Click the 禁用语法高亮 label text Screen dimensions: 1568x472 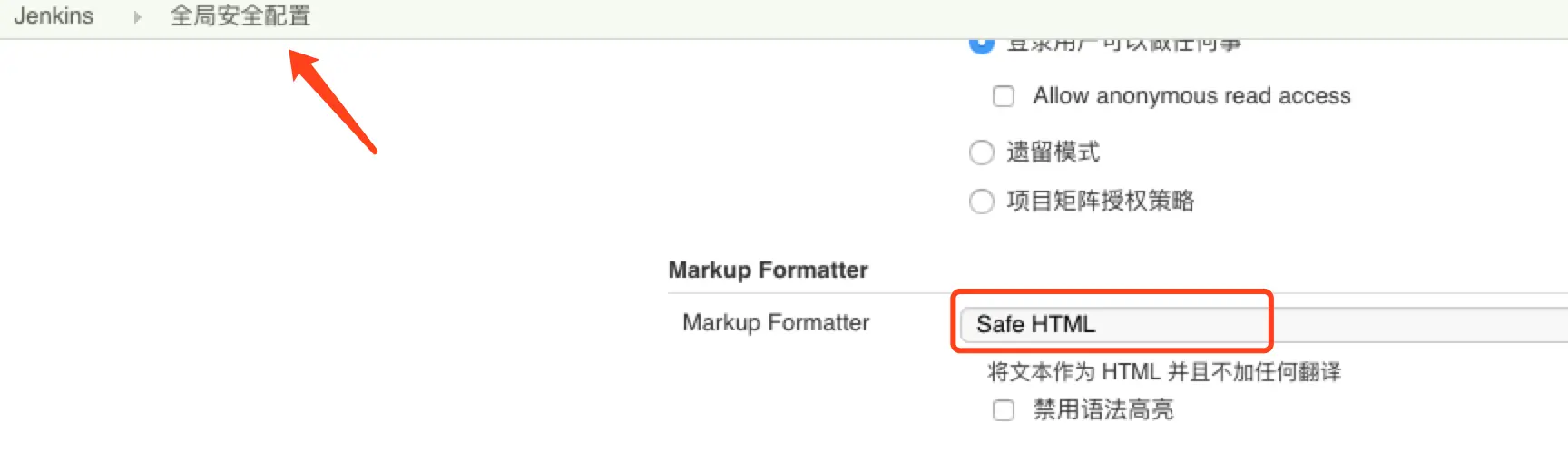(1103, 410)
